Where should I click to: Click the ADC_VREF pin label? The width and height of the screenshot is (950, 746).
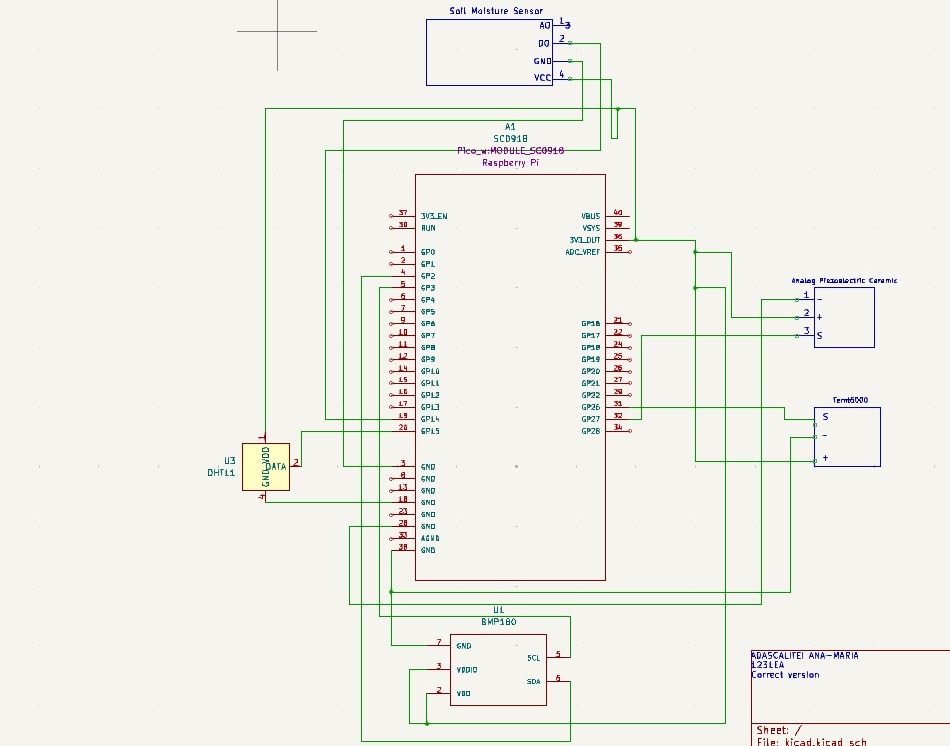pos(583,252)
